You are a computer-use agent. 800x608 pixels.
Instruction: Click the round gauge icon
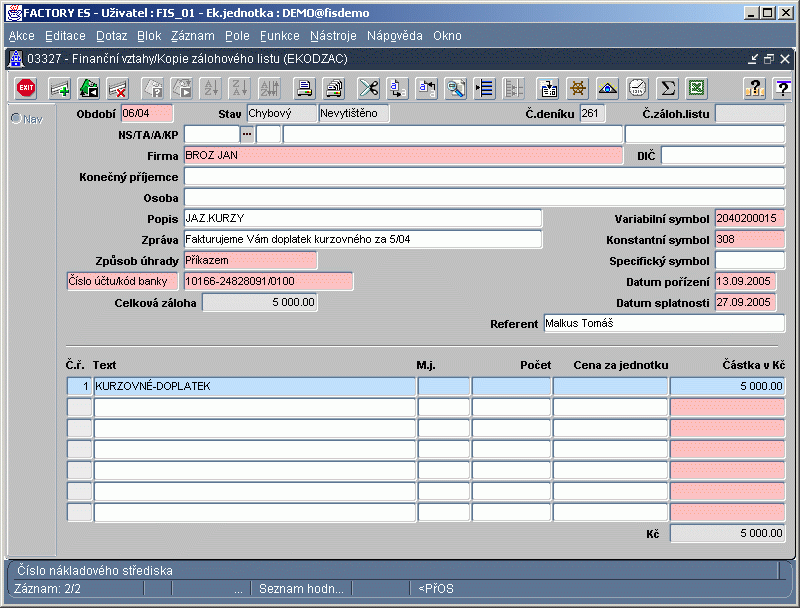point(637,88)
